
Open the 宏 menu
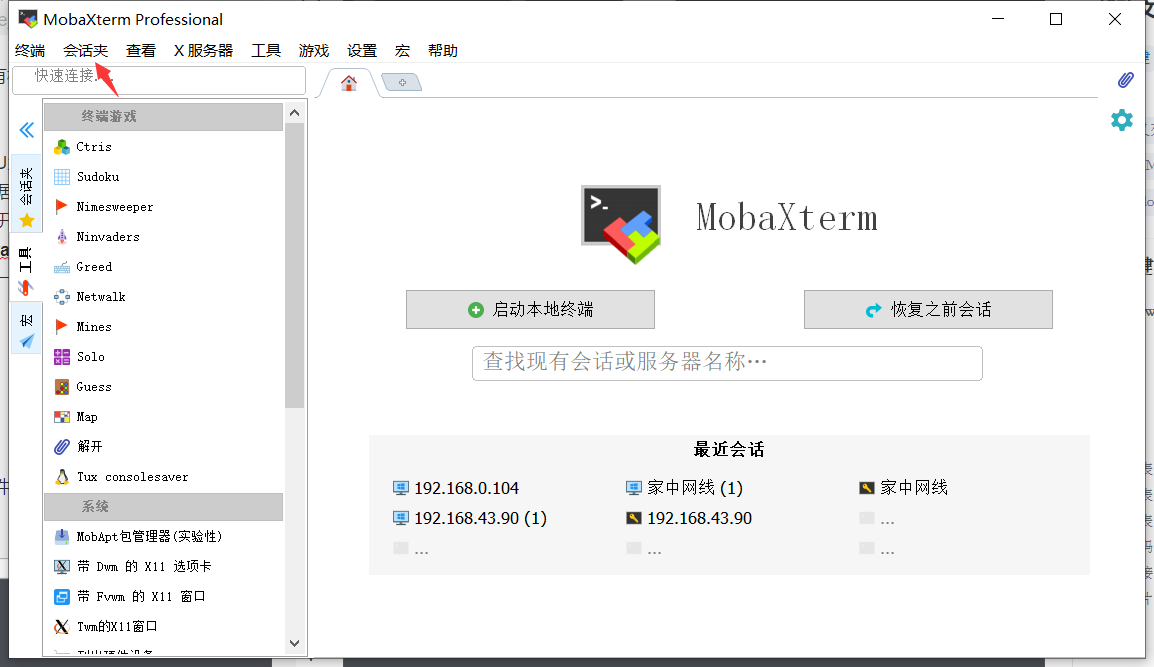point(403,51)
